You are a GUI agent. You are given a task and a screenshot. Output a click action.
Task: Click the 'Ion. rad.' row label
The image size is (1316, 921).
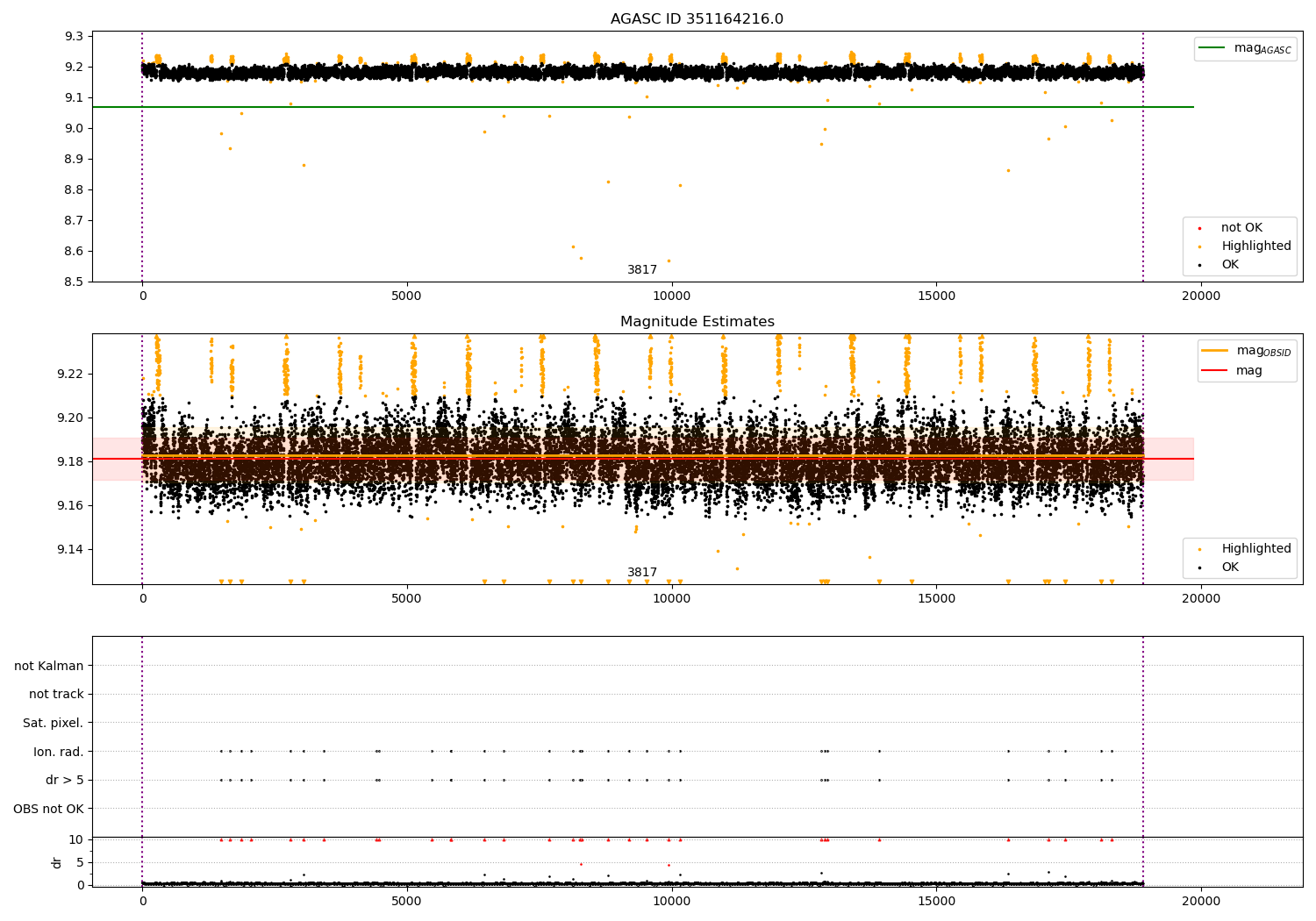59,752
